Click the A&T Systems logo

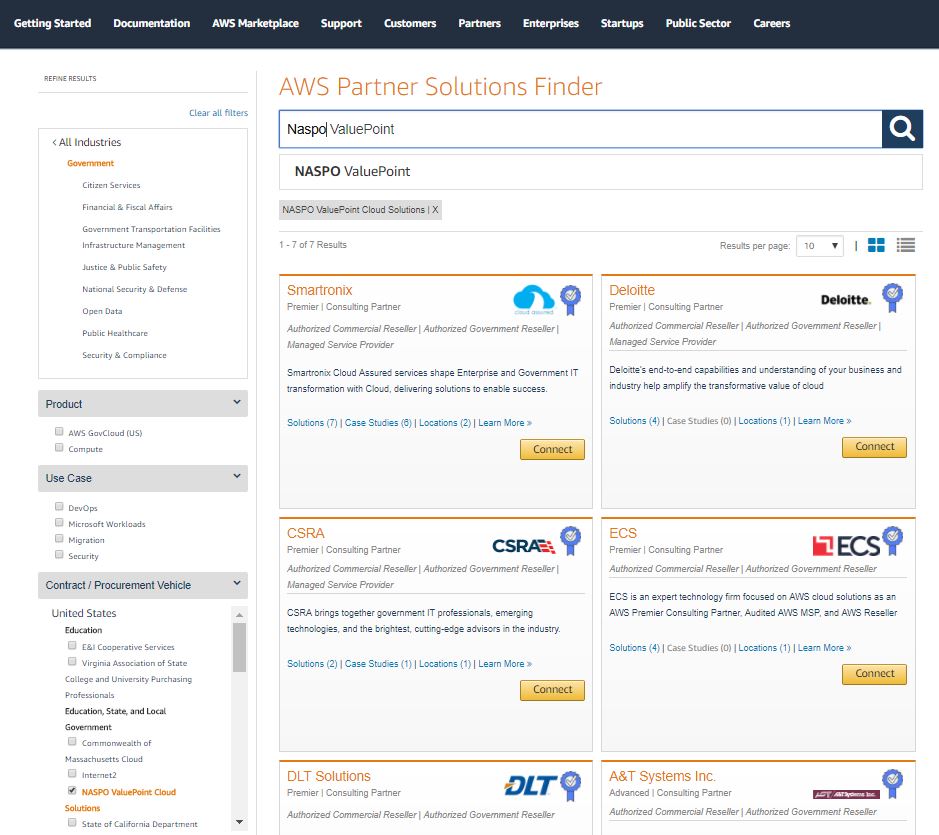tap(846, 794)
